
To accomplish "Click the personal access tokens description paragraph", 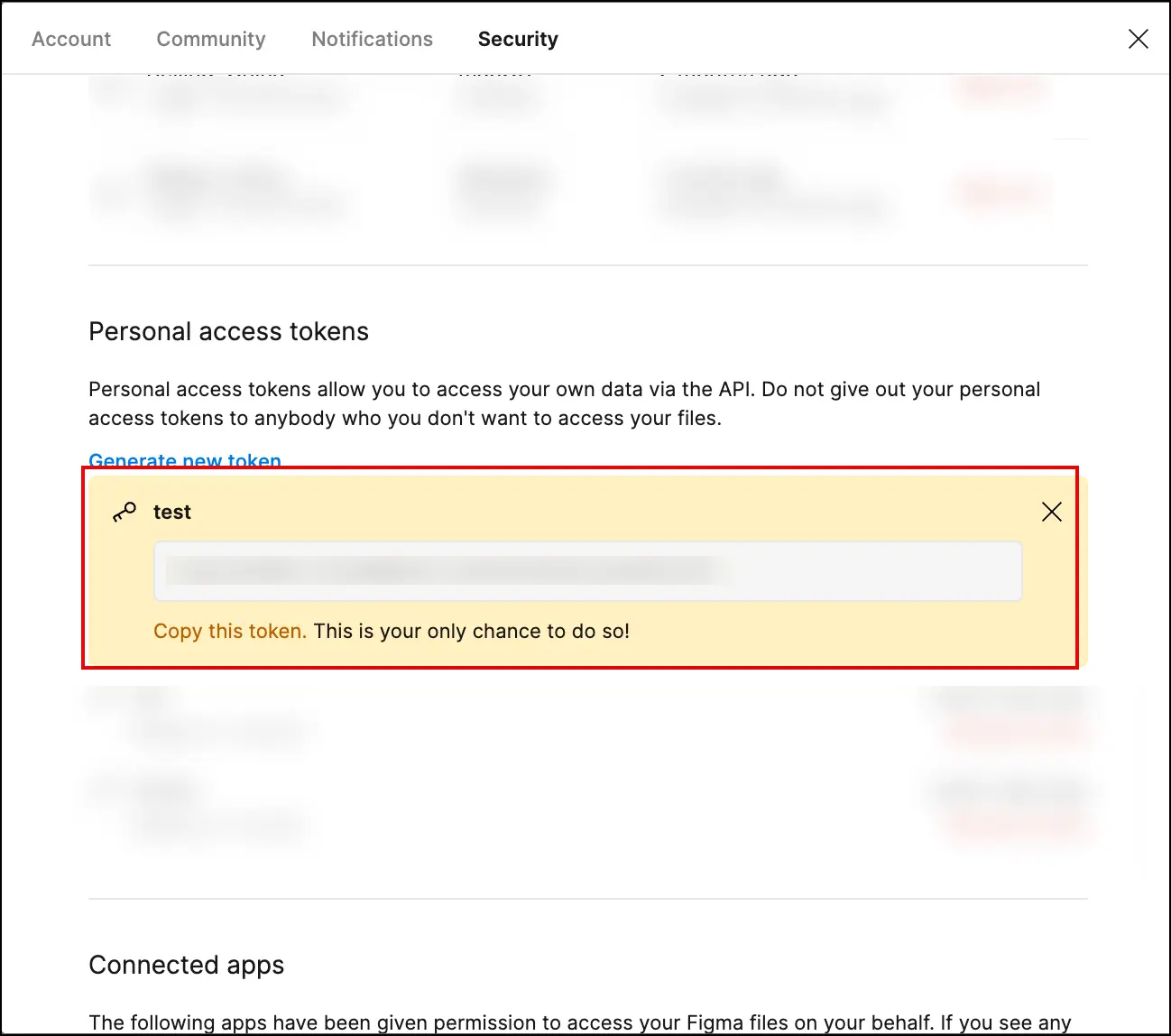I will point(565,403).
